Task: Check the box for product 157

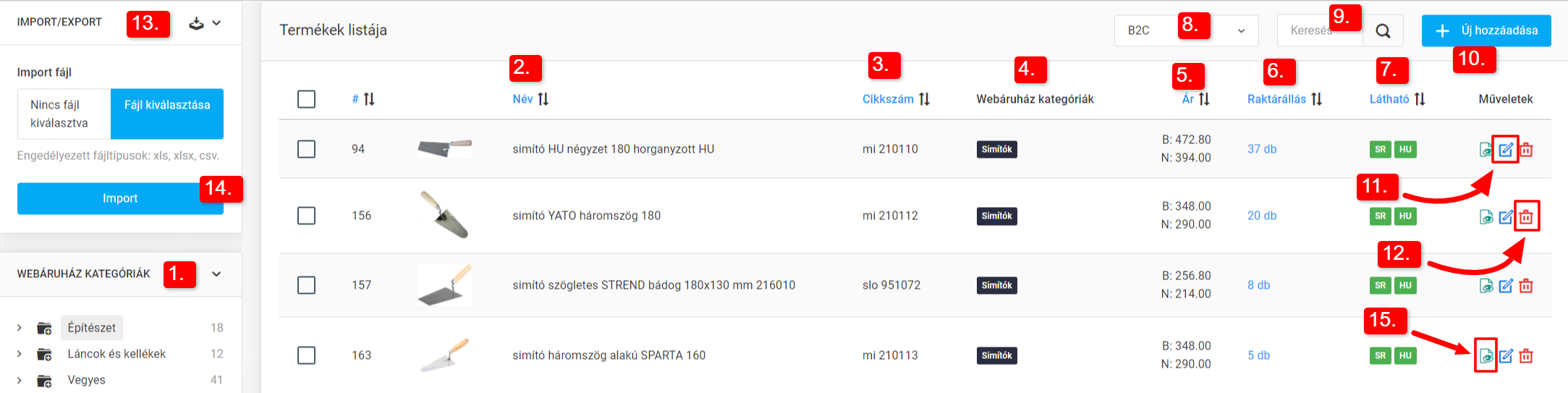Action: point(306,285)
